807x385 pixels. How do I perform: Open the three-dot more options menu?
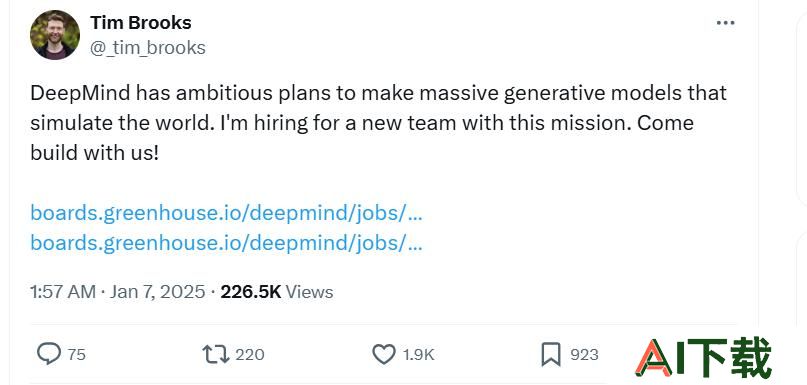click(725, 23)
